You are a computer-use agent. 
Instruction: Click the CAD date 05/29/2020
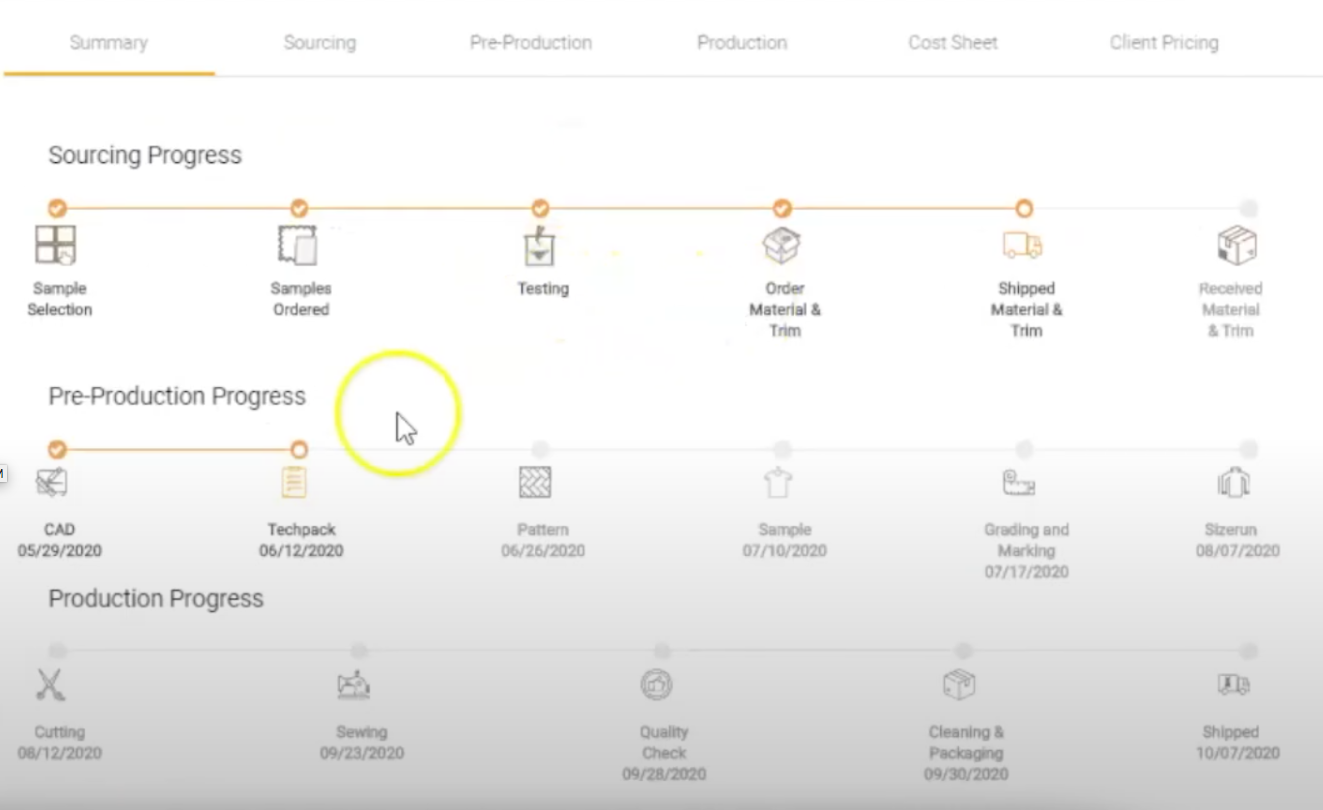click(59, 551)
